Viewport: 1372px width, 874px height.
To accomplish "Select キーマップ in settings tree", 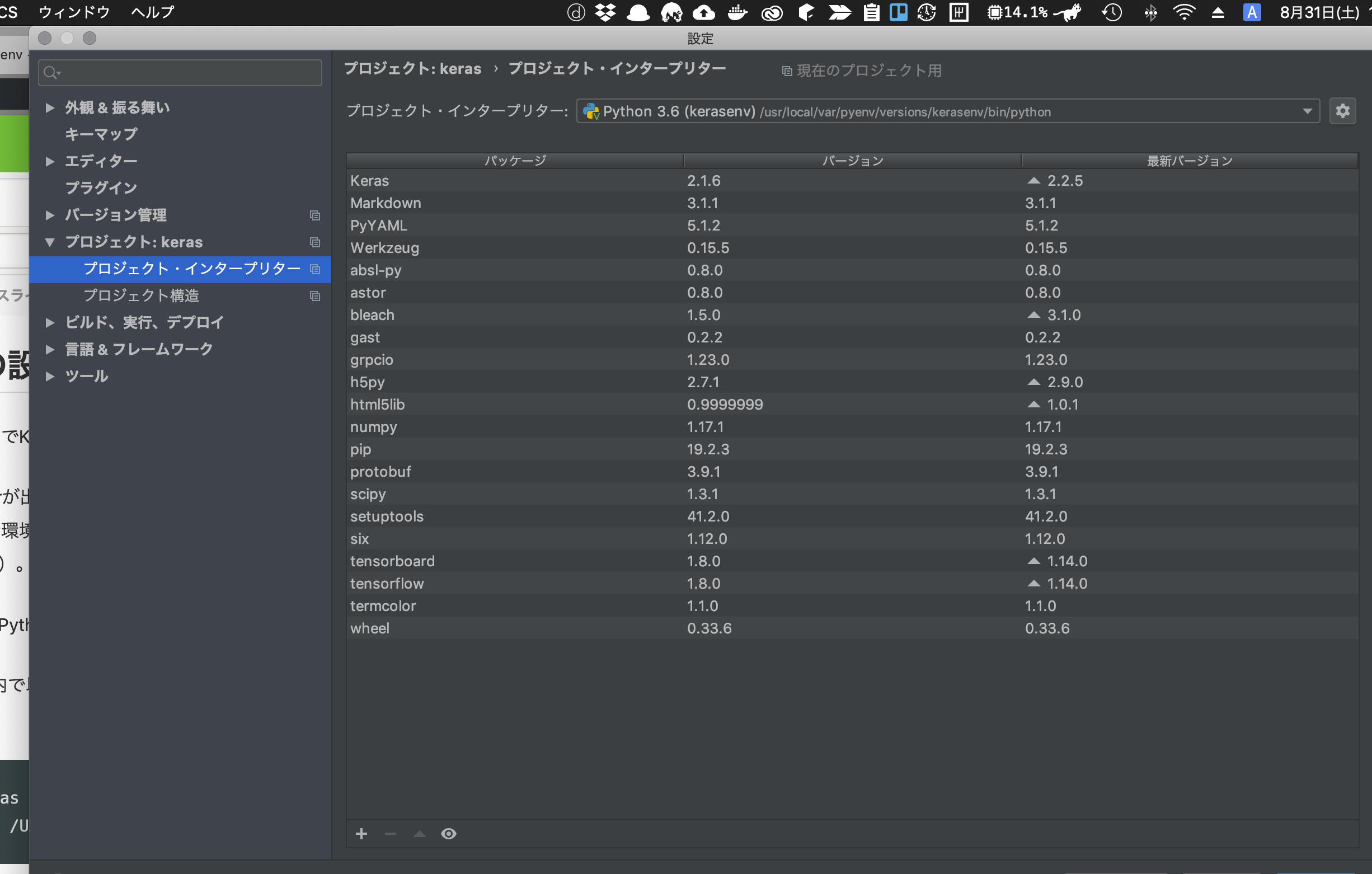I will [x=101, y=134].
